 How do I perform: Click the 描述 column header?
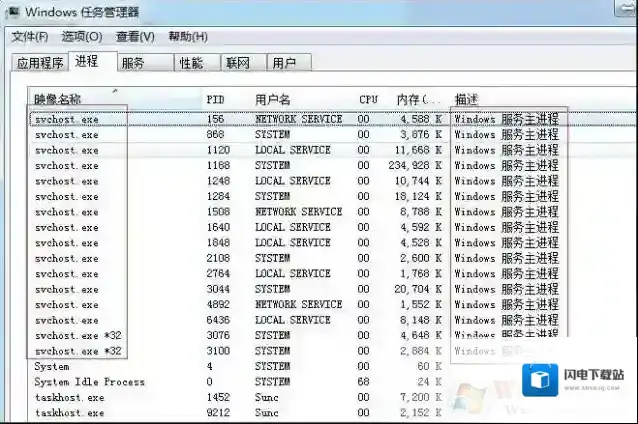click(x=467, y=100)
